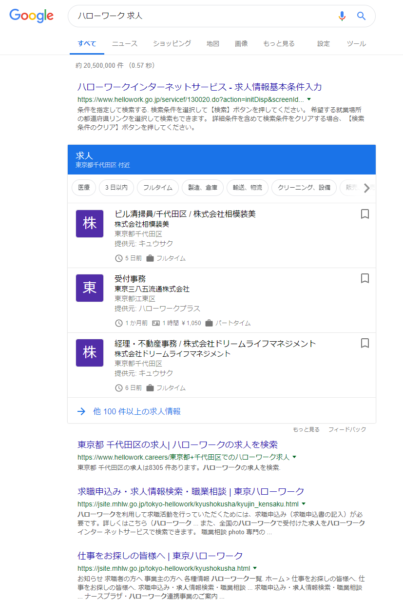Open dropdown arrow beside hellowork.go.jp URL
This screenshot has height=600, width=403.
click(x=309, y=99)
